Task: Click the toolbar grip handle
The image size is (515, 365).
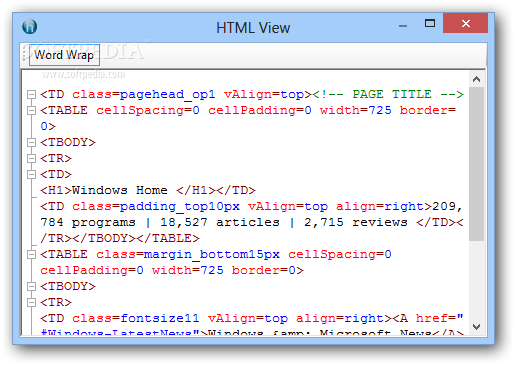Action: (25, 55)
